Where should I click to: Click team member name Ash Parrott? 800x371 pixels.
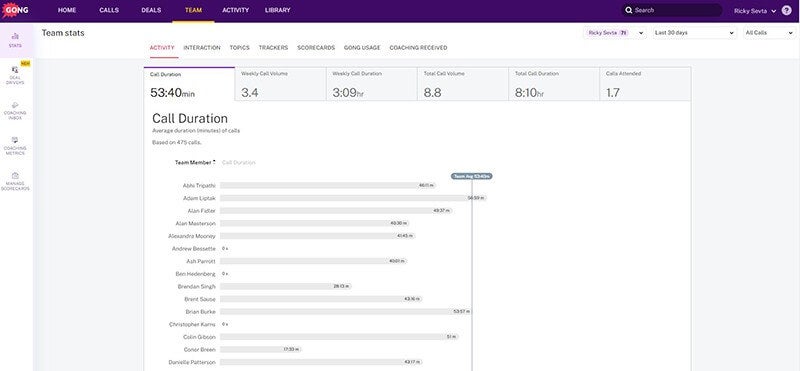(202, 261)
